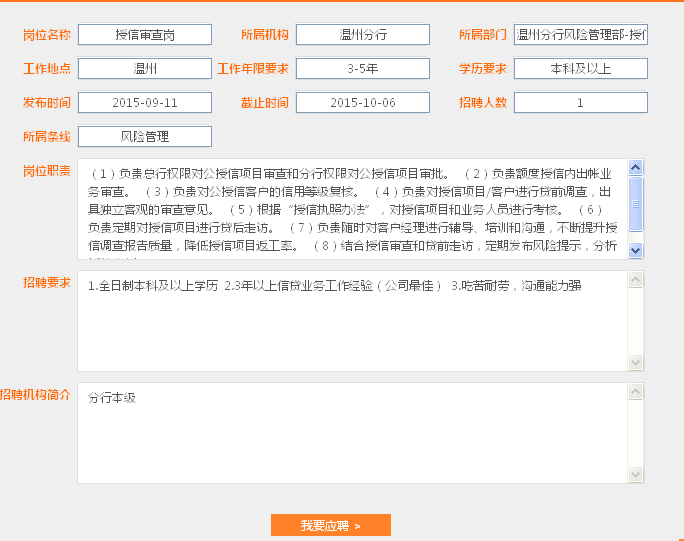This screenshot has width=684, height=541.
Task: Click scroll down arrow in 岗位职责 text area
Action: coord(636,251)
